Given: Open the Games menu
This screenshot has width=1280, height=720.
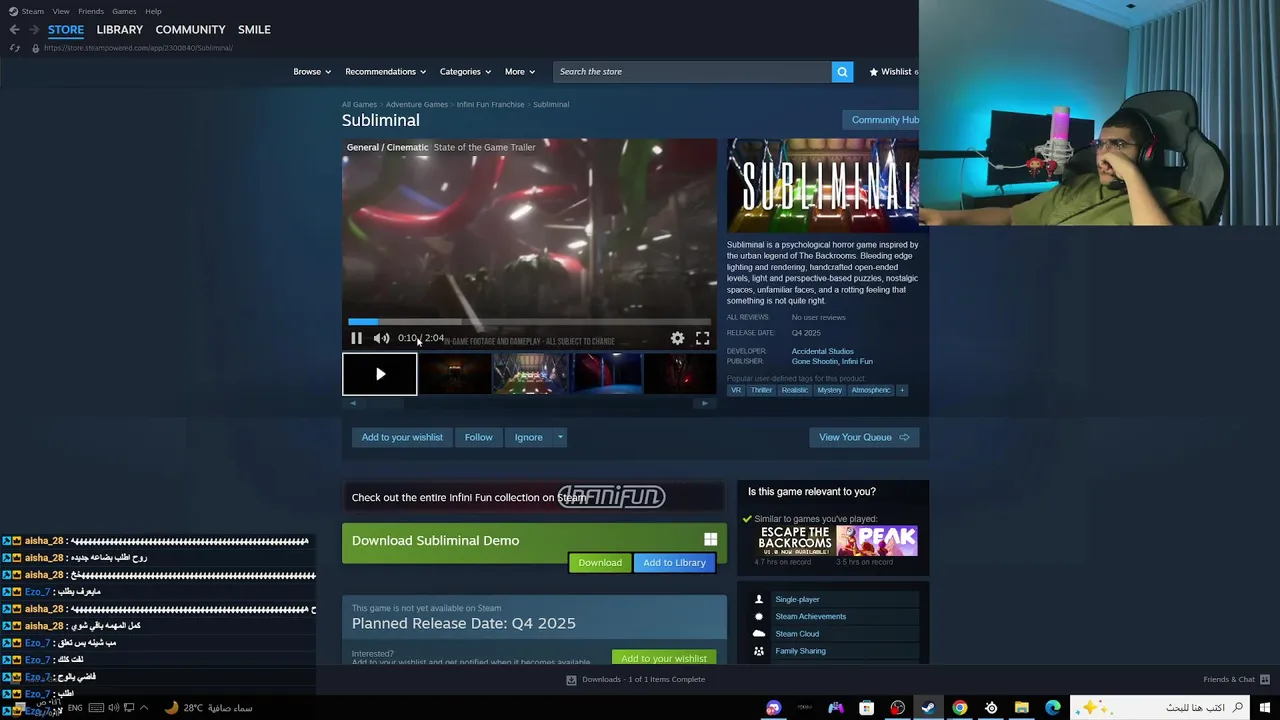Looking at the screenshot, I should pos(124,12).
